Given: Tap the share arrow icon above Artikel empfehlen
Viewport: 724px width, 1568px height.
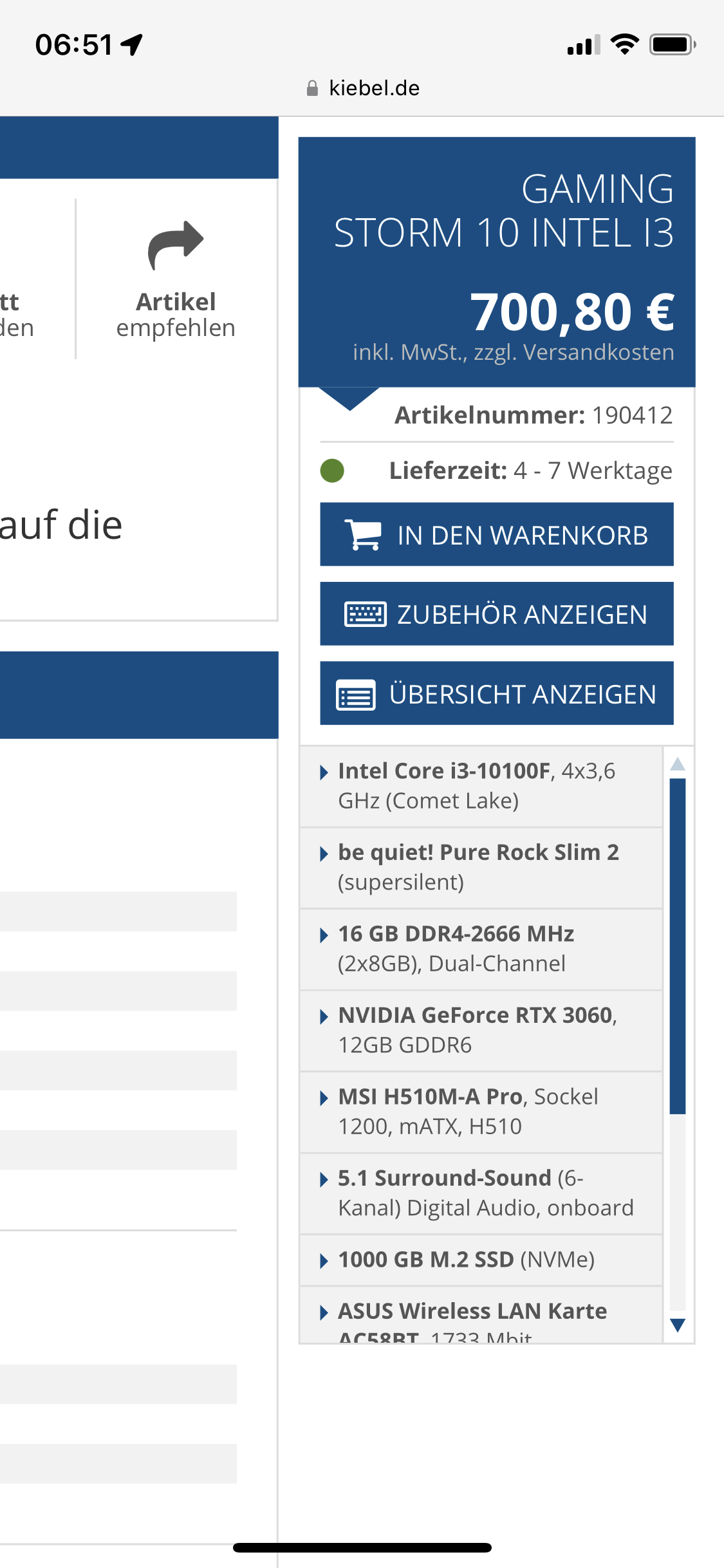Looking at the screenshot, I should tap(176, 245).
